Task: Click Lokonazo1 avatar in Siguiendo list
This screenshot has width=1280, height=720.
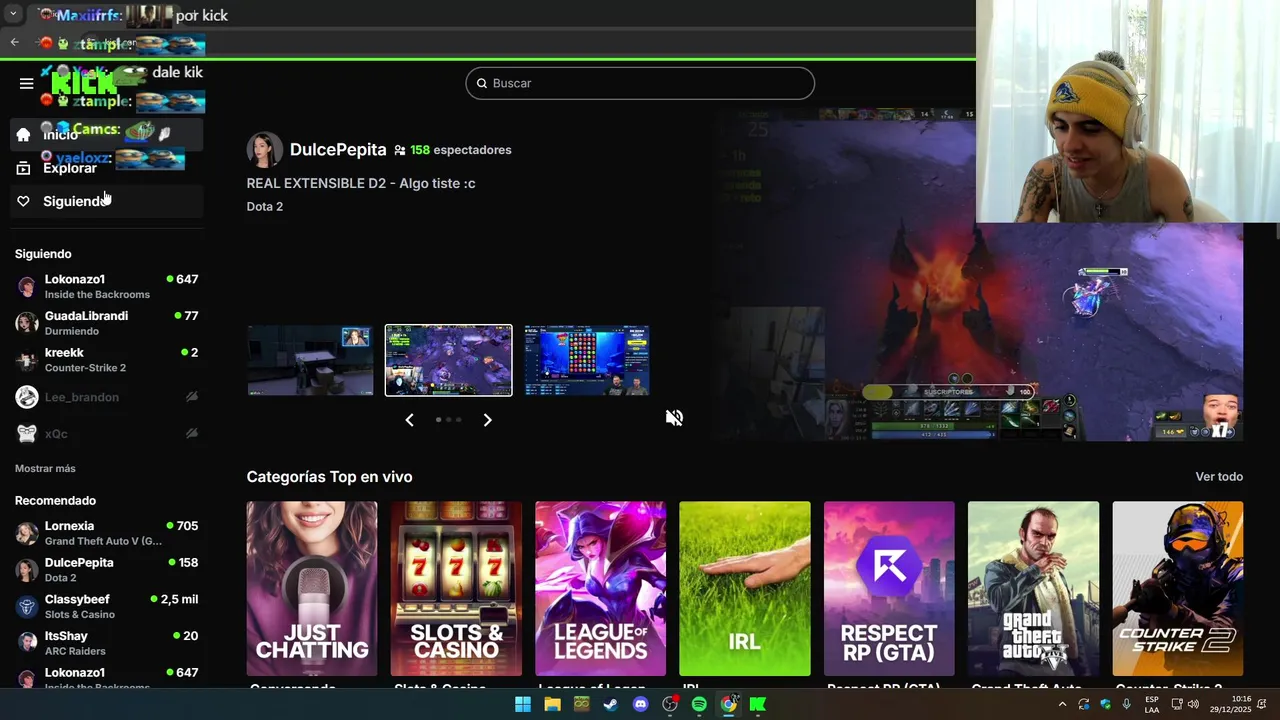Action: 27,287
